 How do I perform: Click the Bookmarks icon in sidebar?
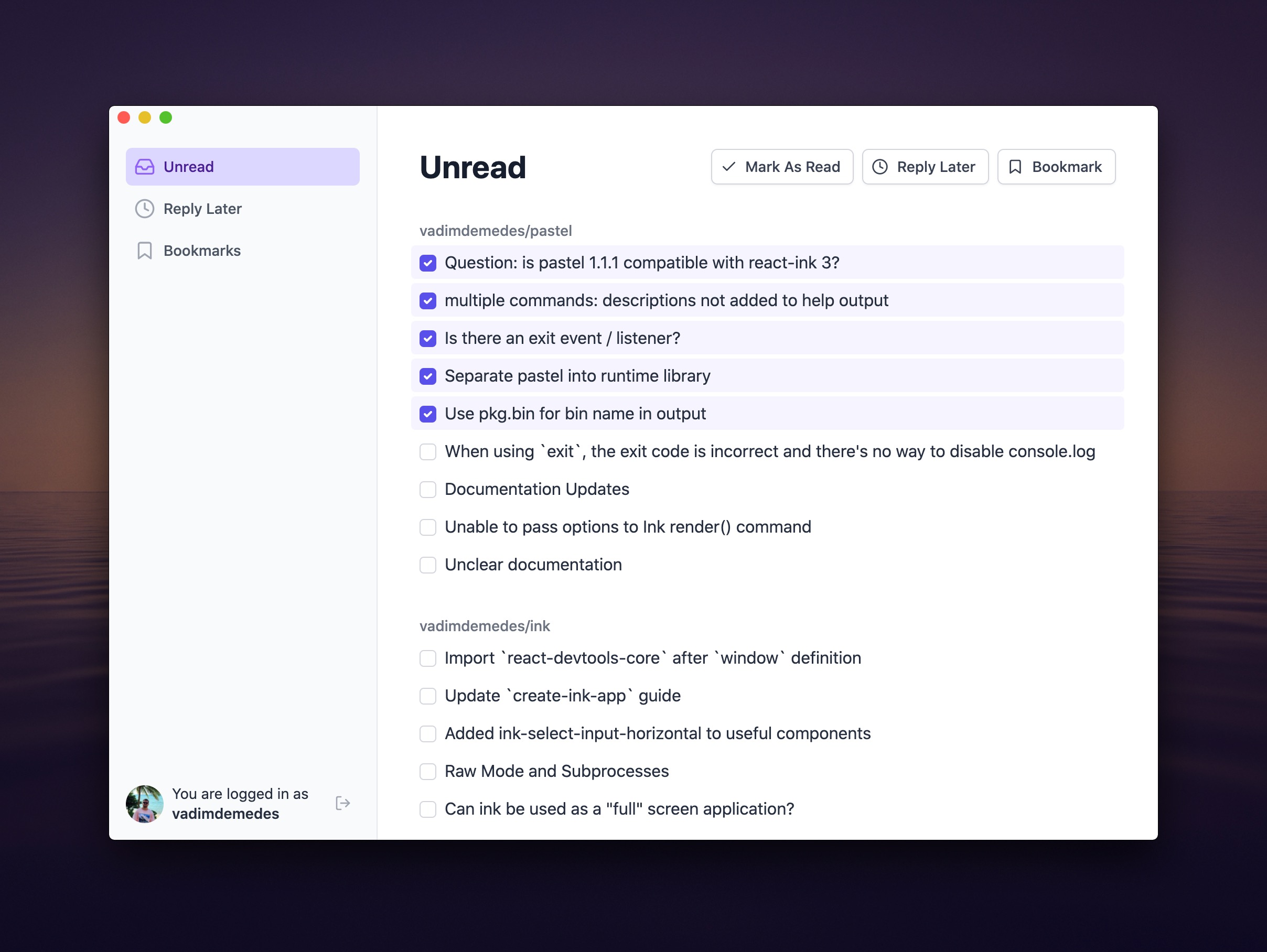(144, 251)
